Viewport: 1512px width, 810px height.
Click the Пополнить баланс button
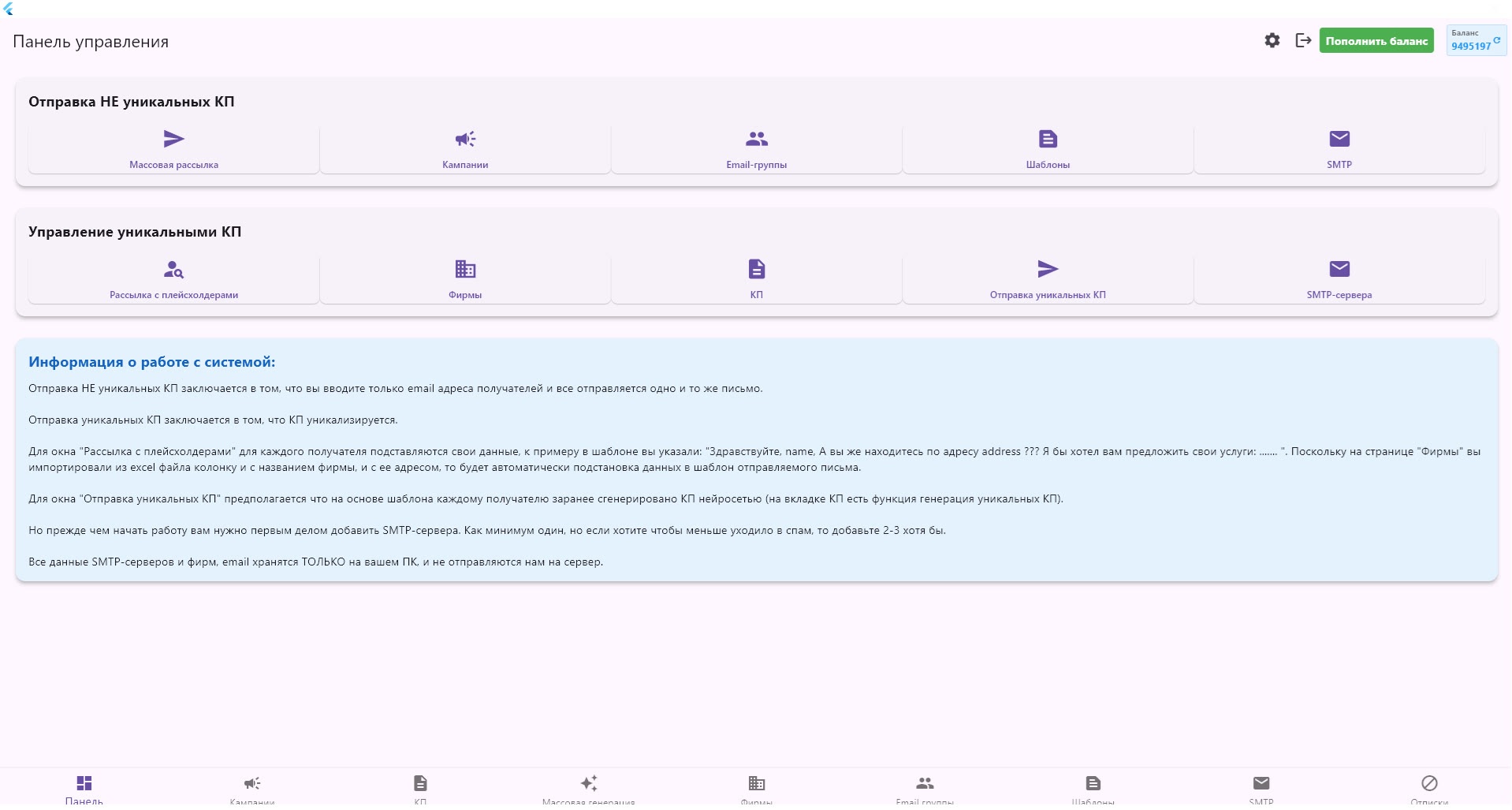click(1376, 41)
